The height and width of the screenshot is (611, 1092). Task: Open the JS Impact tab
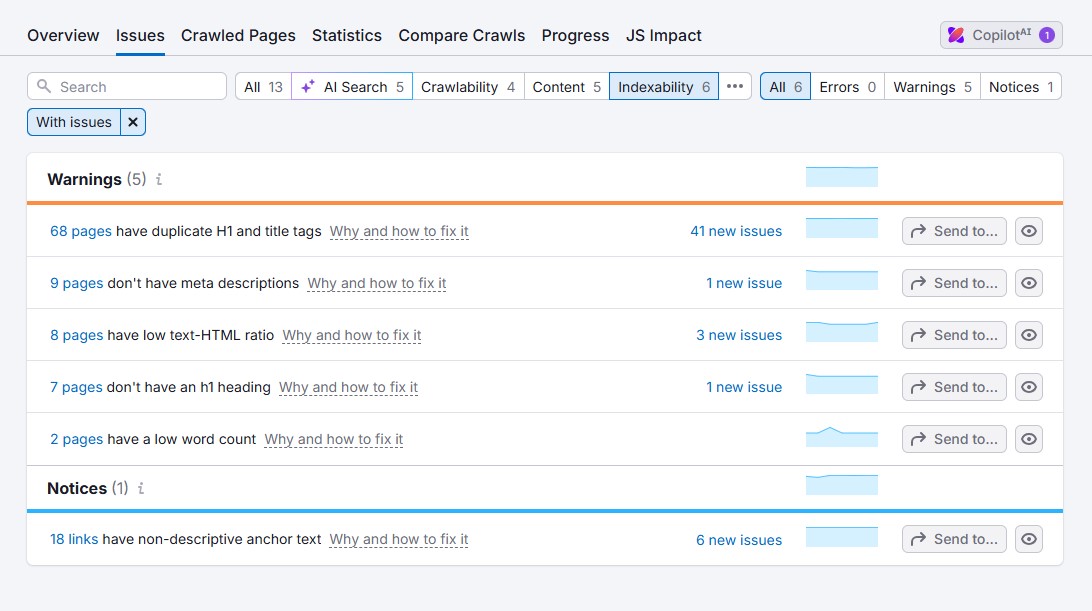663,35
